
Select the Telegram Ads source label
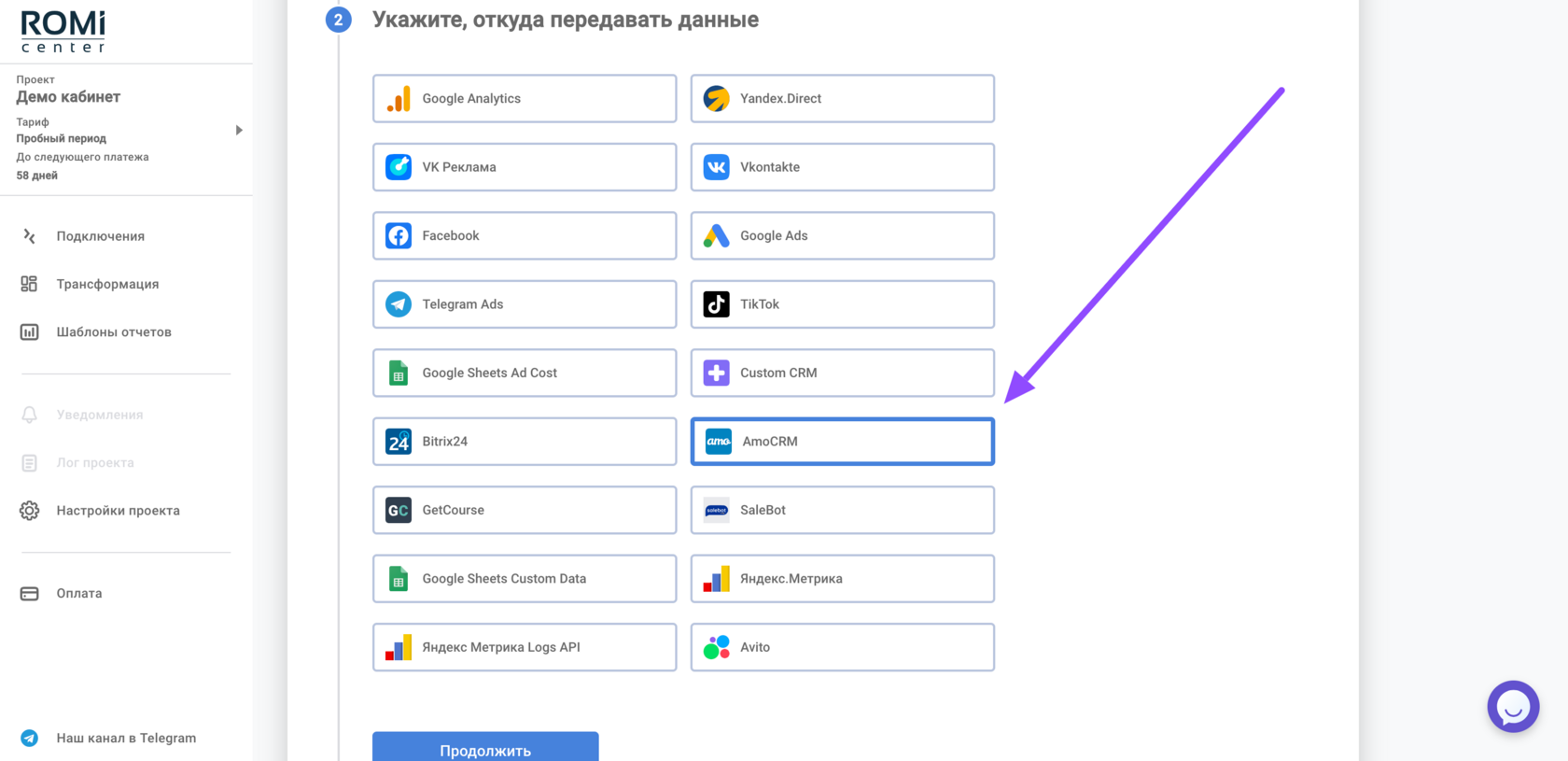[x=462, y=304]
